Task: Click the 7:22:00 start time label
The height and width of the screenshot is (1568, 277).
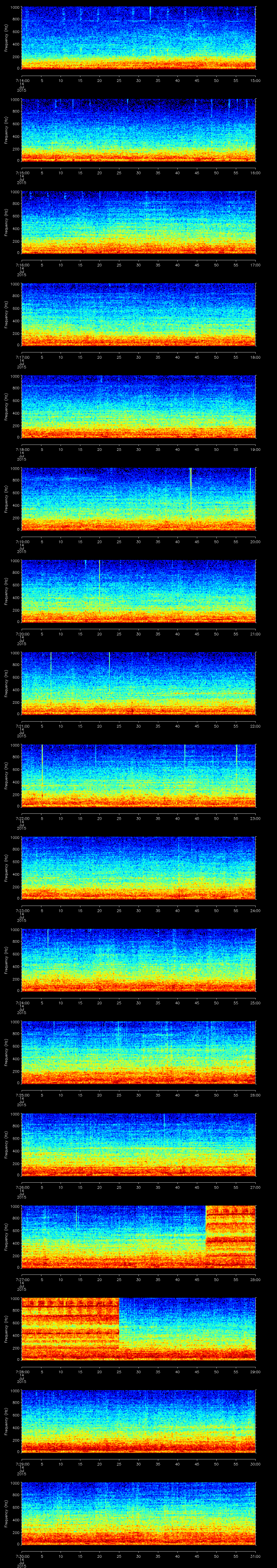Action: [x=22, y=818]
